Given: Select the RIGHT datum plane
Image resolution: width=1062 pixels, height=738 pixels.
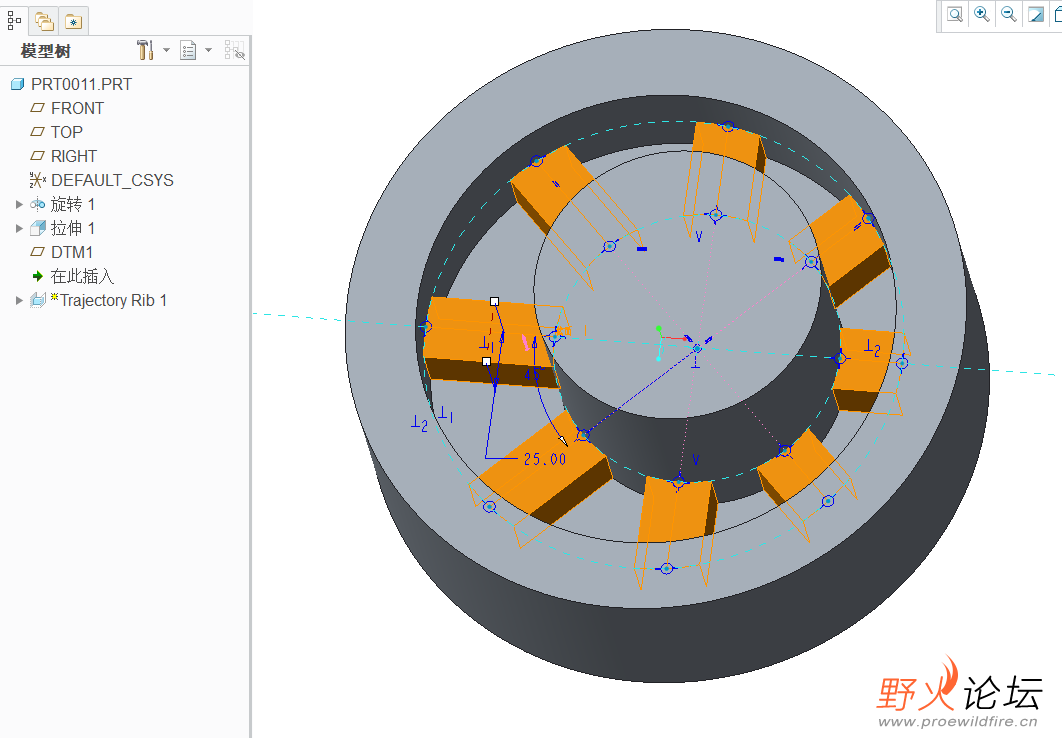Looking at the screenshot, I should pos(64,156).
